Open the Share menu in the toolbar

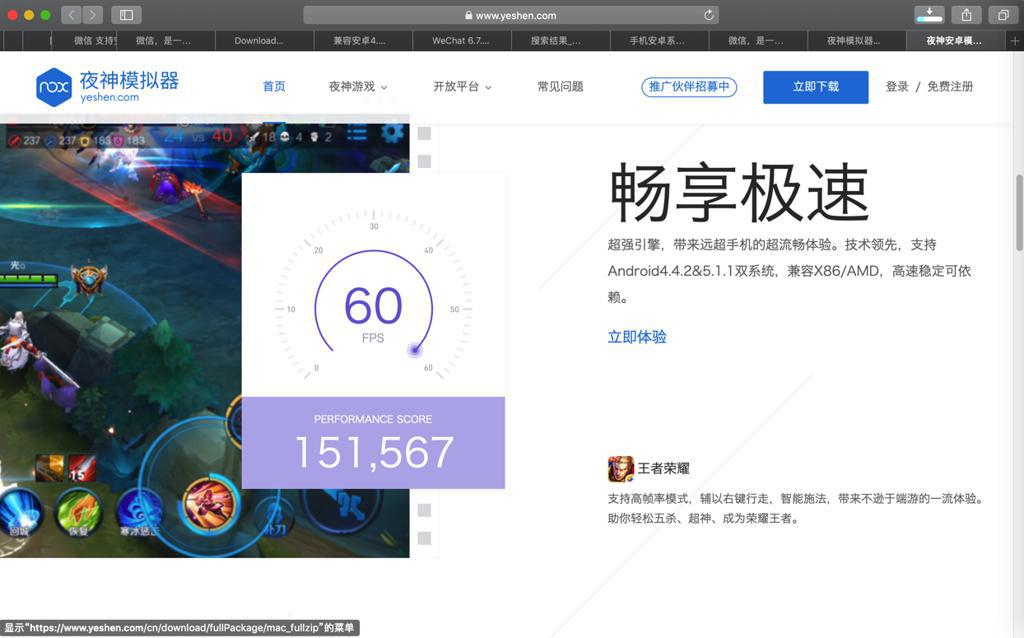[x=967, y=14]
